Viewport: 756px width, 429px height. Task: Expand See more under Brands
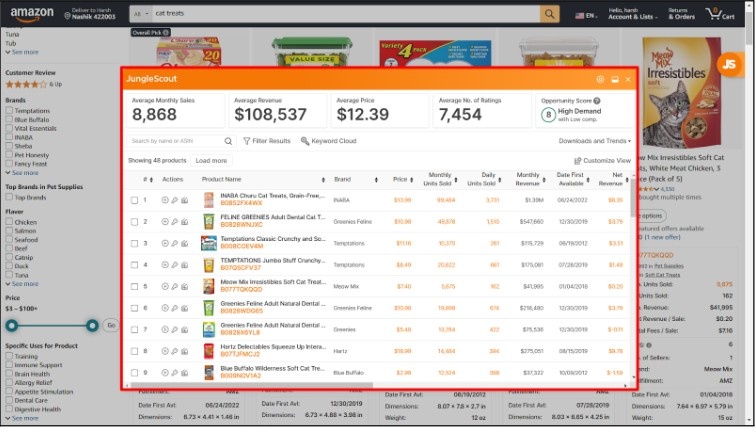[22, 173]
